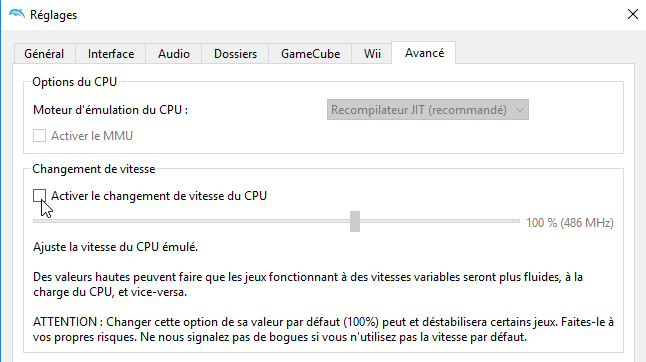The height and width of the screenshot is (362, 646).
Task: Open the GameCube settings tab
Action: (310, 54)
